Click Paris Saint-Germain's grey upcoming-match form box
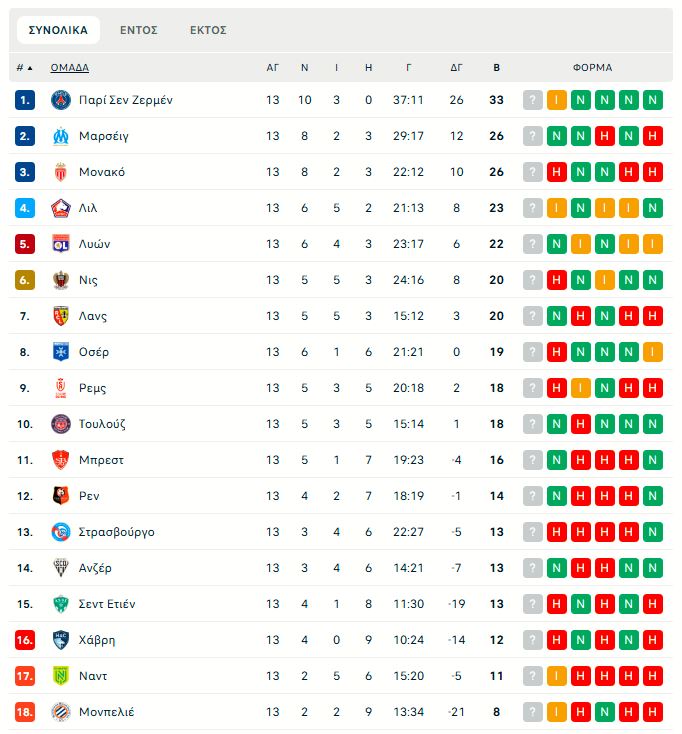 point(533,100)
